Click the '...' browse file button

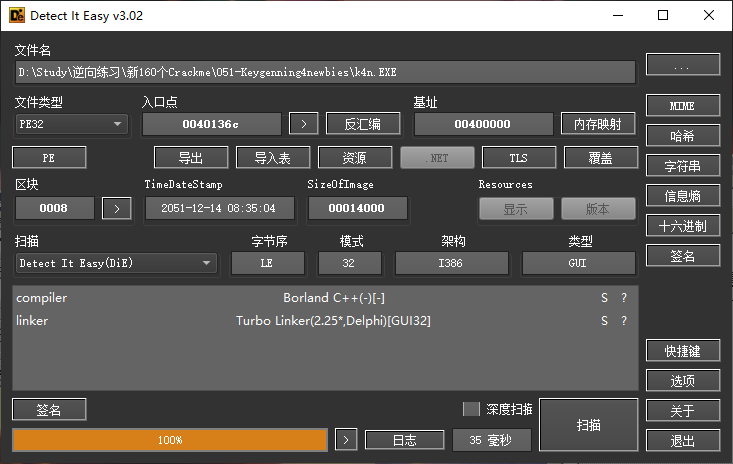click(683, 65)
